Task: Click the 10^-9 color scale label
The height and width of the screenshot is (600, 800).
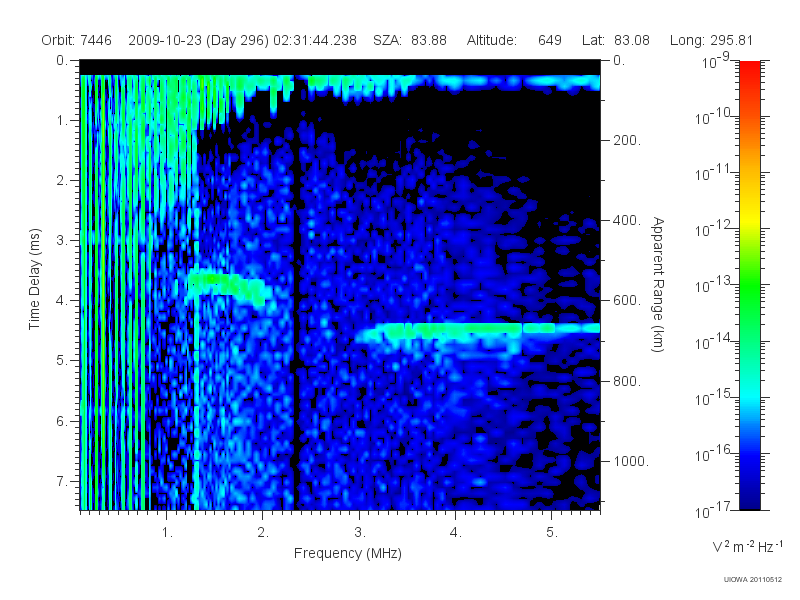Action: (x=716, y=60)
